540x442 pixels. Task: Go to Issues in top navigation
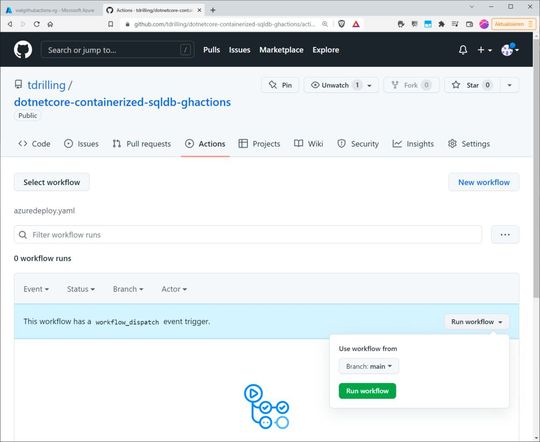pyautogui.click(x=239, y=50)
